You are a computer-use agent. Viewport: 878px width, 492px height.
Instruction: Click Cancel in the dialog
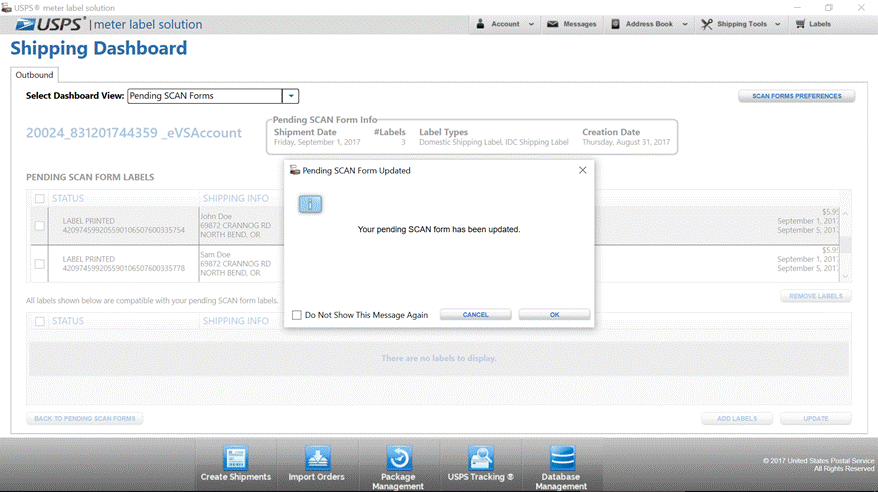pos(475,315)
